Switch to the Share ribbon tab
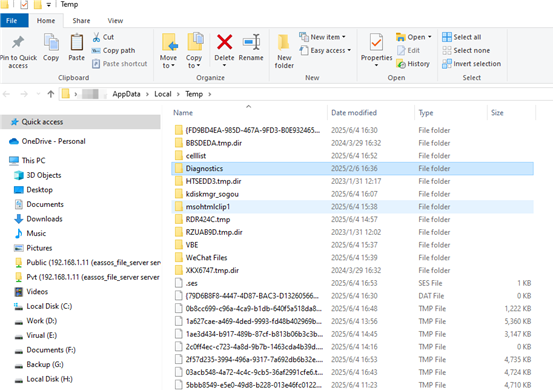This screenshot has width=553, height=390. 81,21
